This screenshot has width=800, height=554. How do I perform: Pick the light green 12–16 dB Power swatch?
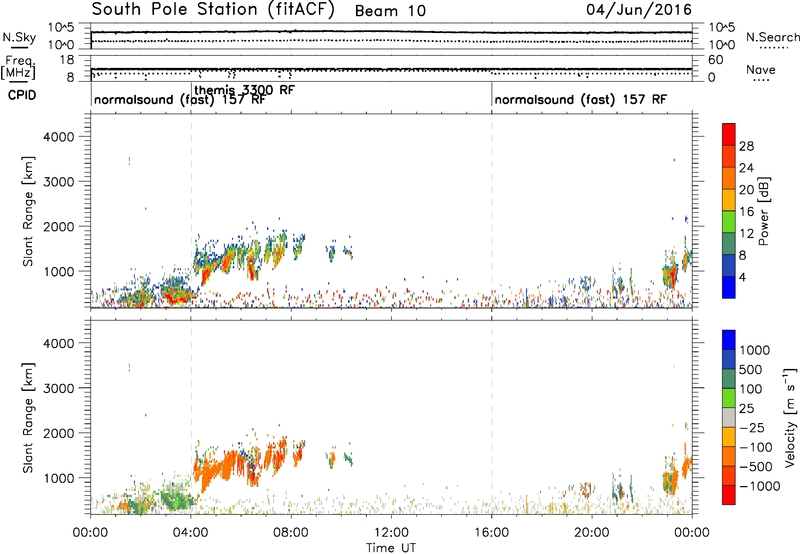point(729,221)
